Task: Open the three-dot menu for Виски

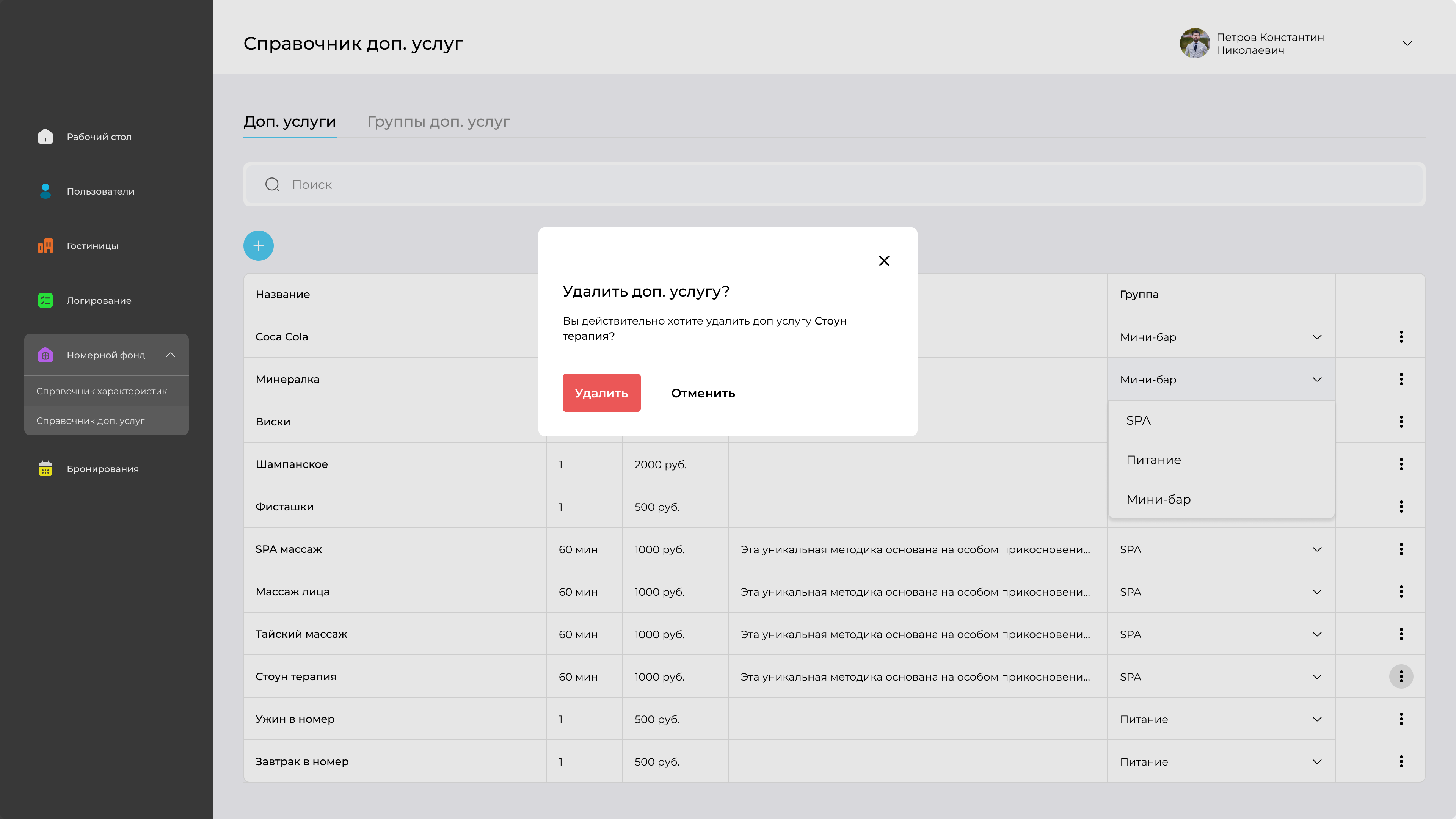Action: point(1401,422)
